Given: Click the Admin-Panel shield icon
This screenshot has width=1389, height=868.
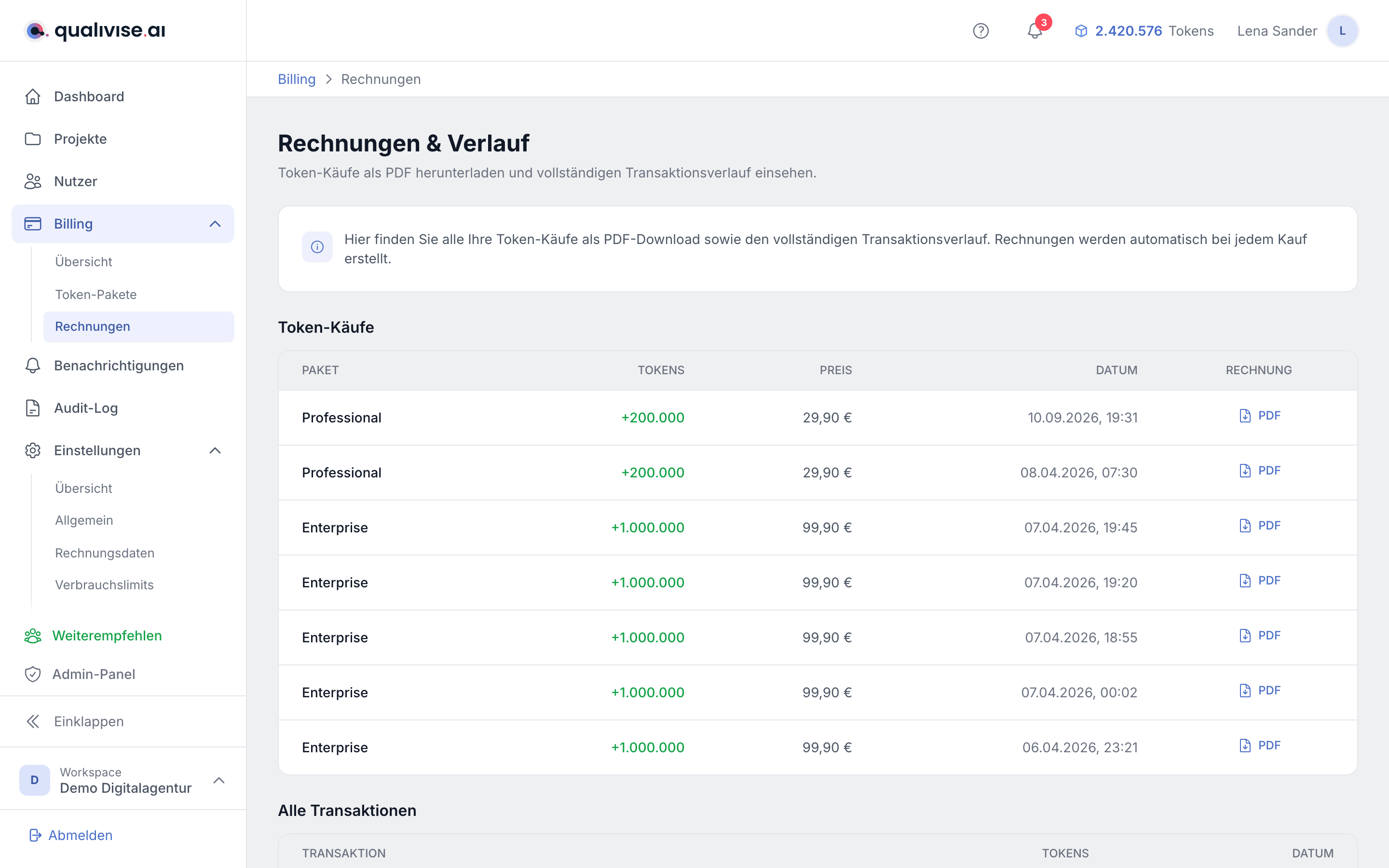Looking at the screenshot, I should pyautogui.click(x=33, y=674).
